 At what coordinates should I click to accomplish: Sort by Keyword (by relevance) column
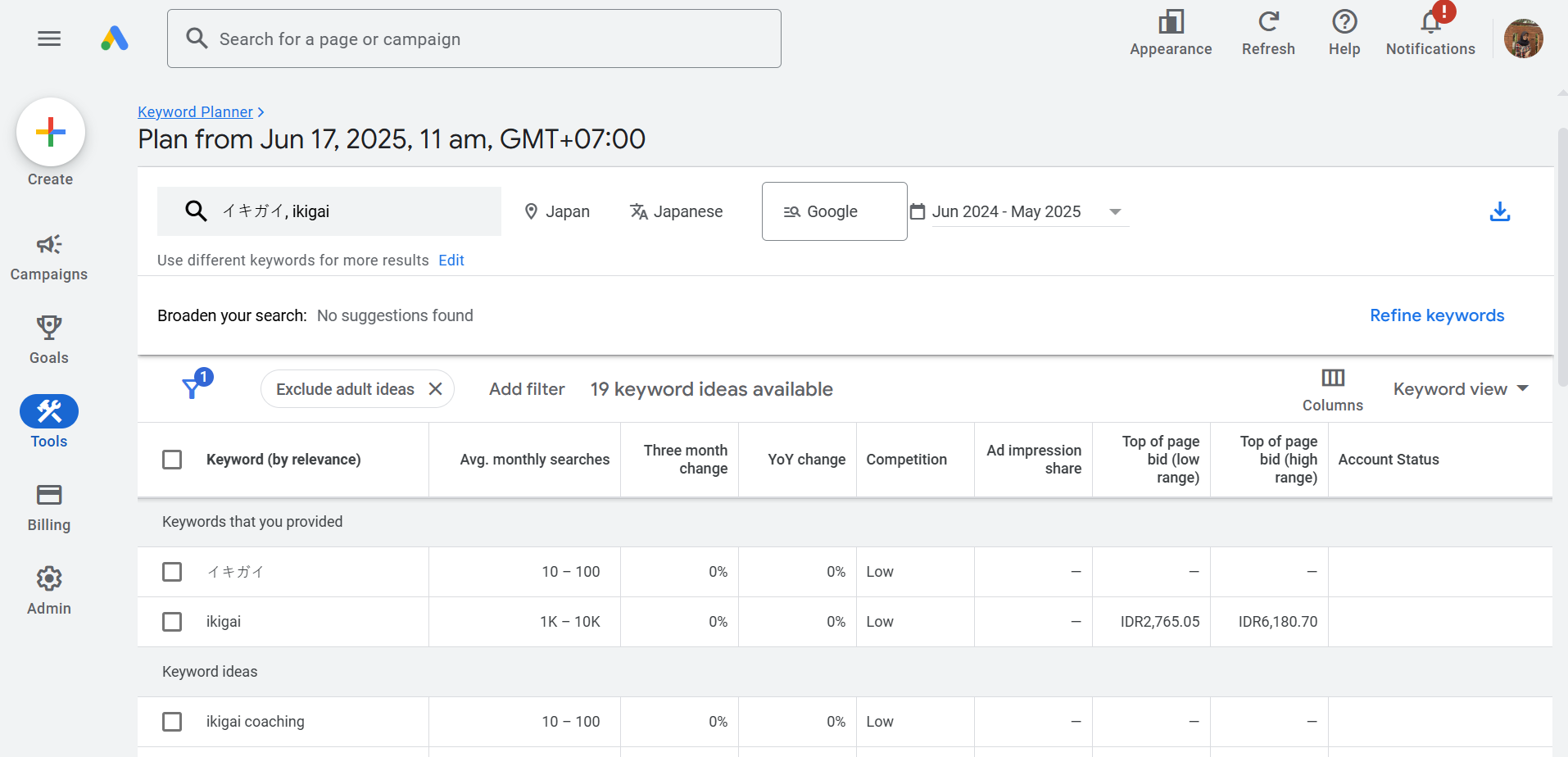pyautogui.click(x=283, y=460)
